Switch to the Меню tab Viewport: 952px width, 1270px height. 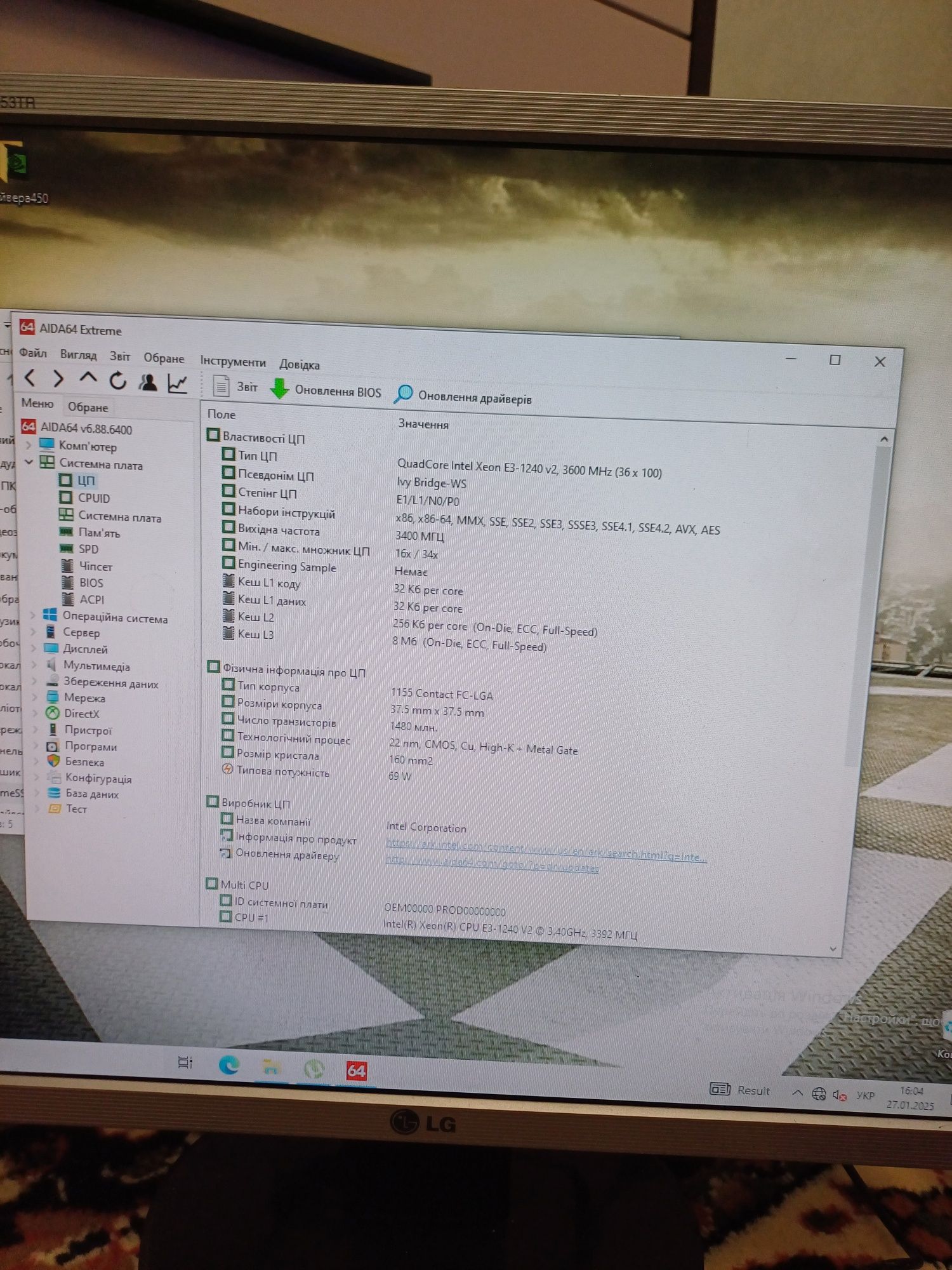click(x=37, y=403)
